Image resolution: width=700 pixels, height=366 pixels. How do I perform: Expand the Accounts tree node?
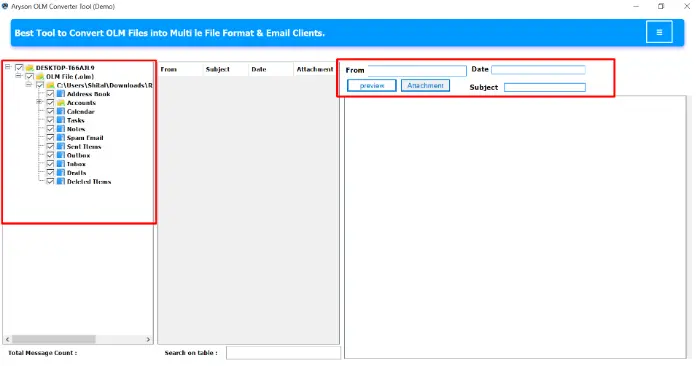tap(39, 102)
